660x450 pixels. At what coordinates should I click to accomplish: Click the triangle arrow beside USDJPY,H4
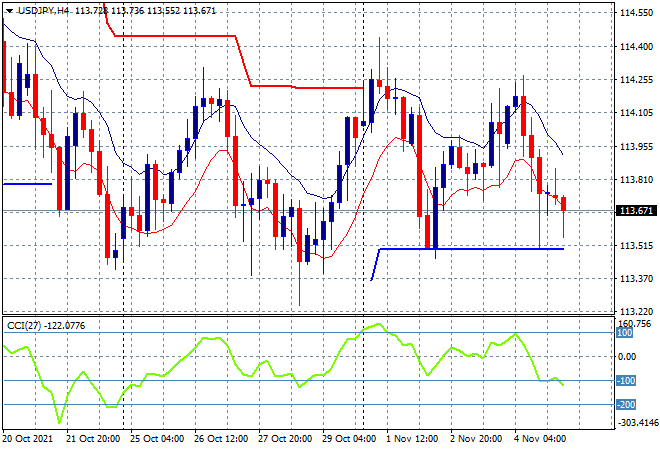[x=10, y=11]
